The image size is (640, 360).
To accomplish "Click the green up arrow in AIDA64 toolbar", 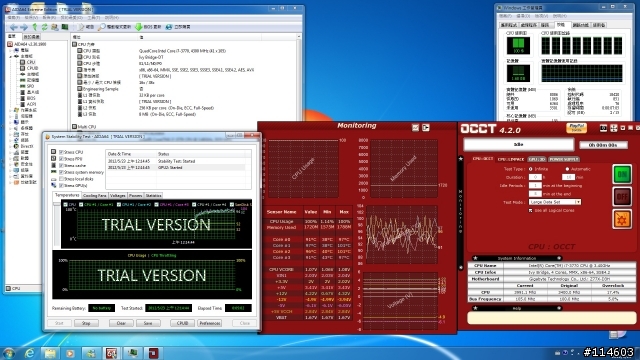I will click(x=35, y=27).
